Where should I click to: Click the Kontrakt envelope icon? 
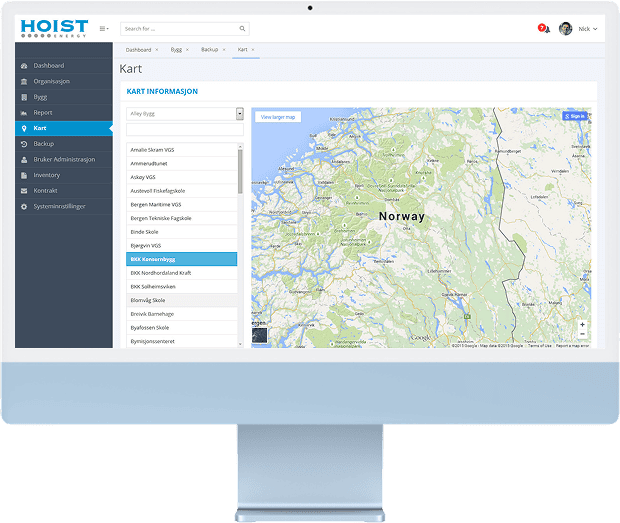24,190
